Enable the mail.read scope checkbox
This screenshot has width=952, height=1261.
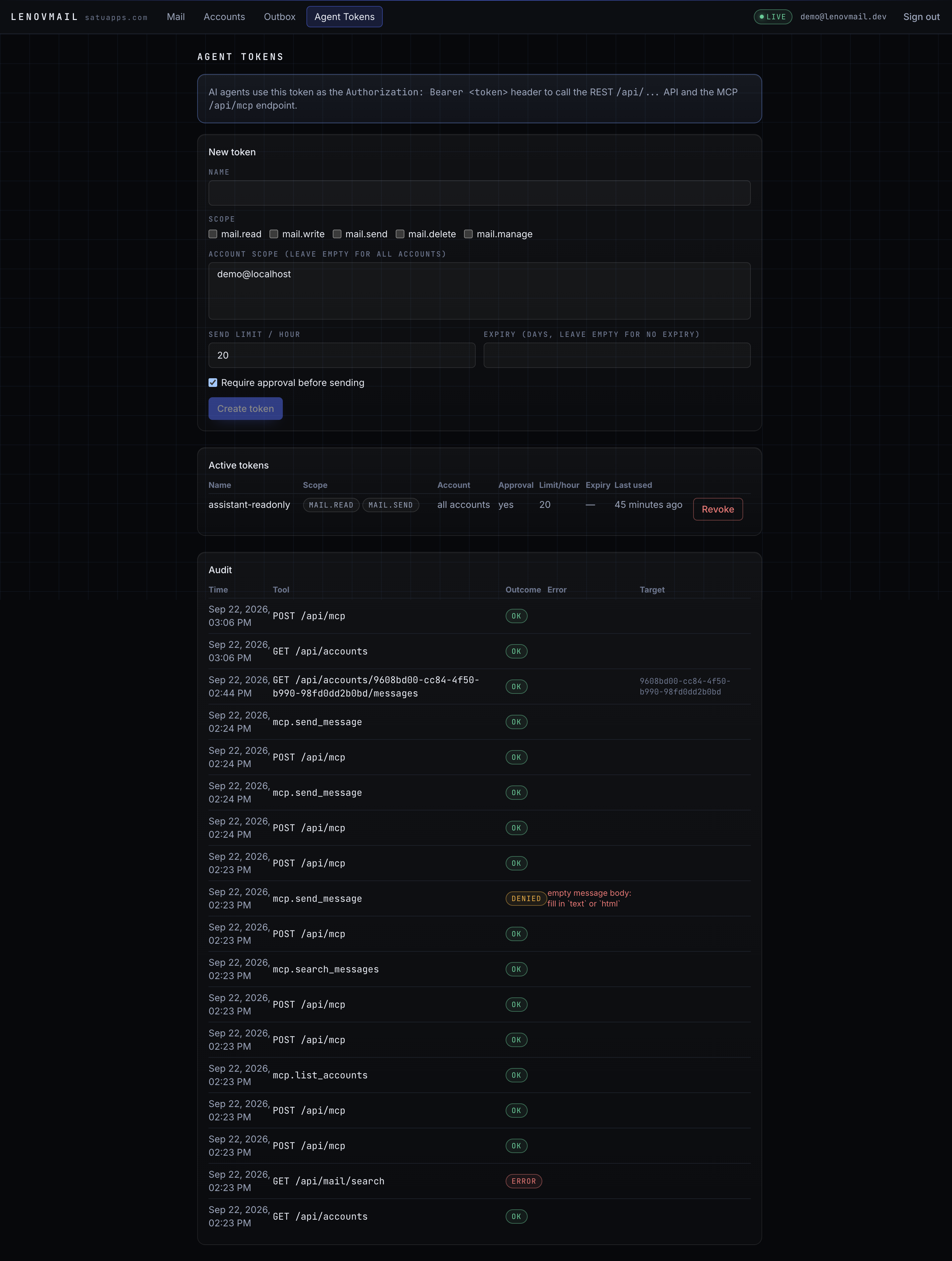point(213,234)
